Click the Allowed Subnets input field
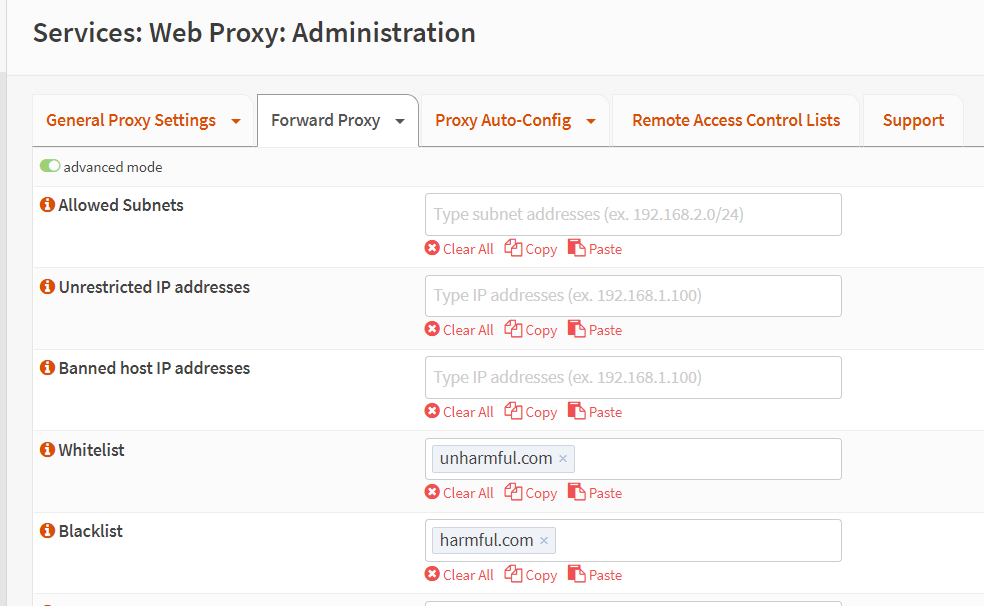 (632, 215)
